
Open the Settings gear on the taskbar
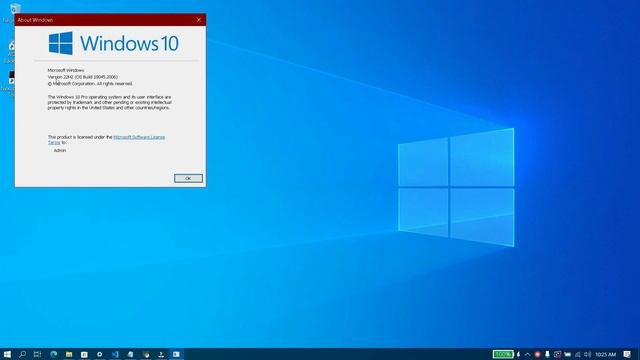[x=100, y=354]
